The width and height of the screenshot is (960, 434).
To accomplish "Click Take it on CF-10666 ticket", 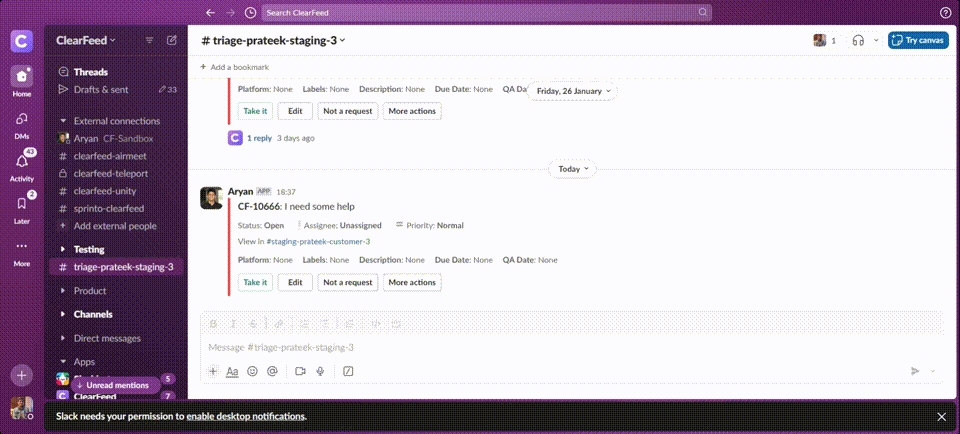I will click(x=255, y=283).
